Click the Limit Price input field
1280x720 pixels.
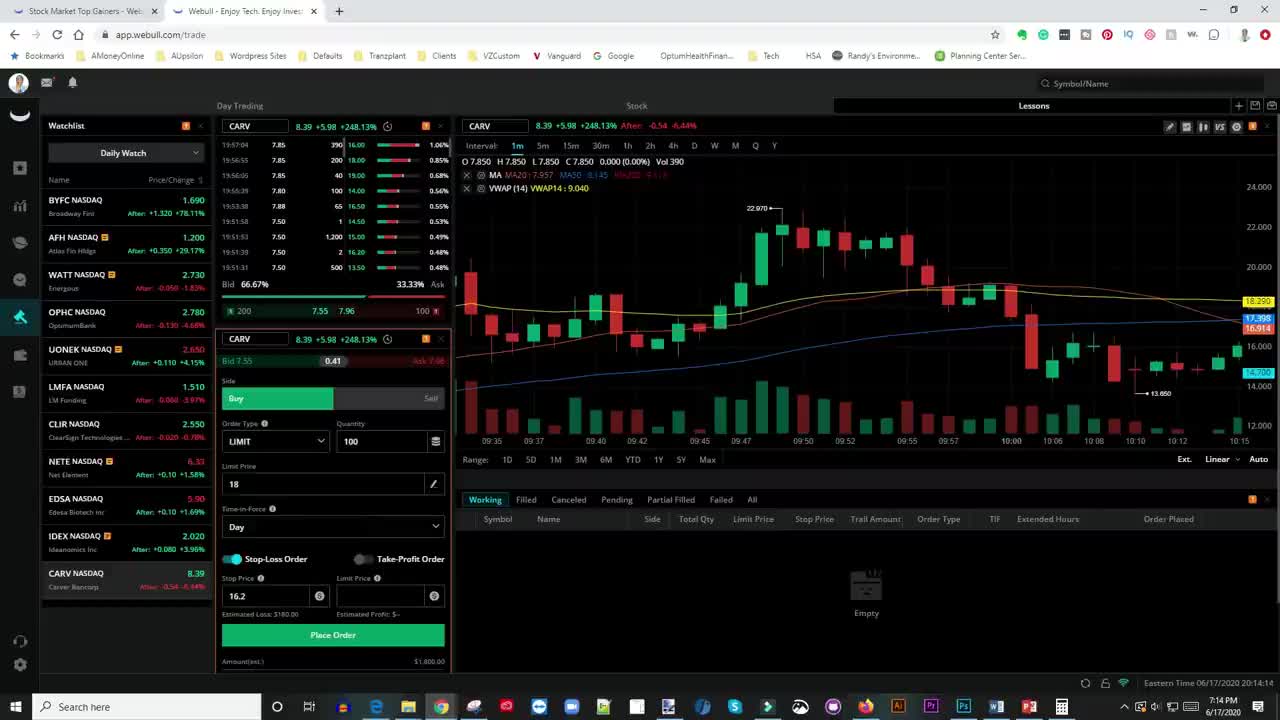[x=325, y=484]
